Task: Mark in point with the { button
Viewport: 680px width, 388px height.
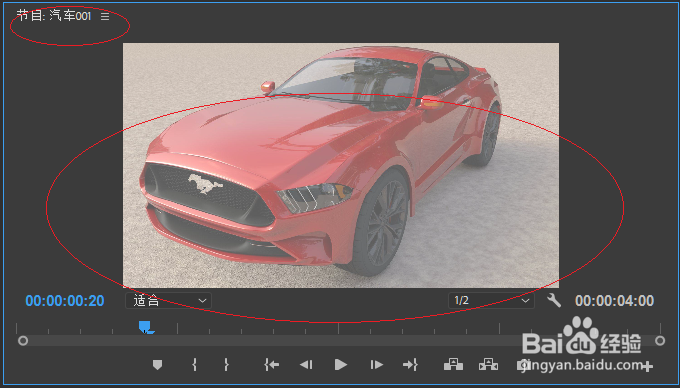Action: point(194,365)
